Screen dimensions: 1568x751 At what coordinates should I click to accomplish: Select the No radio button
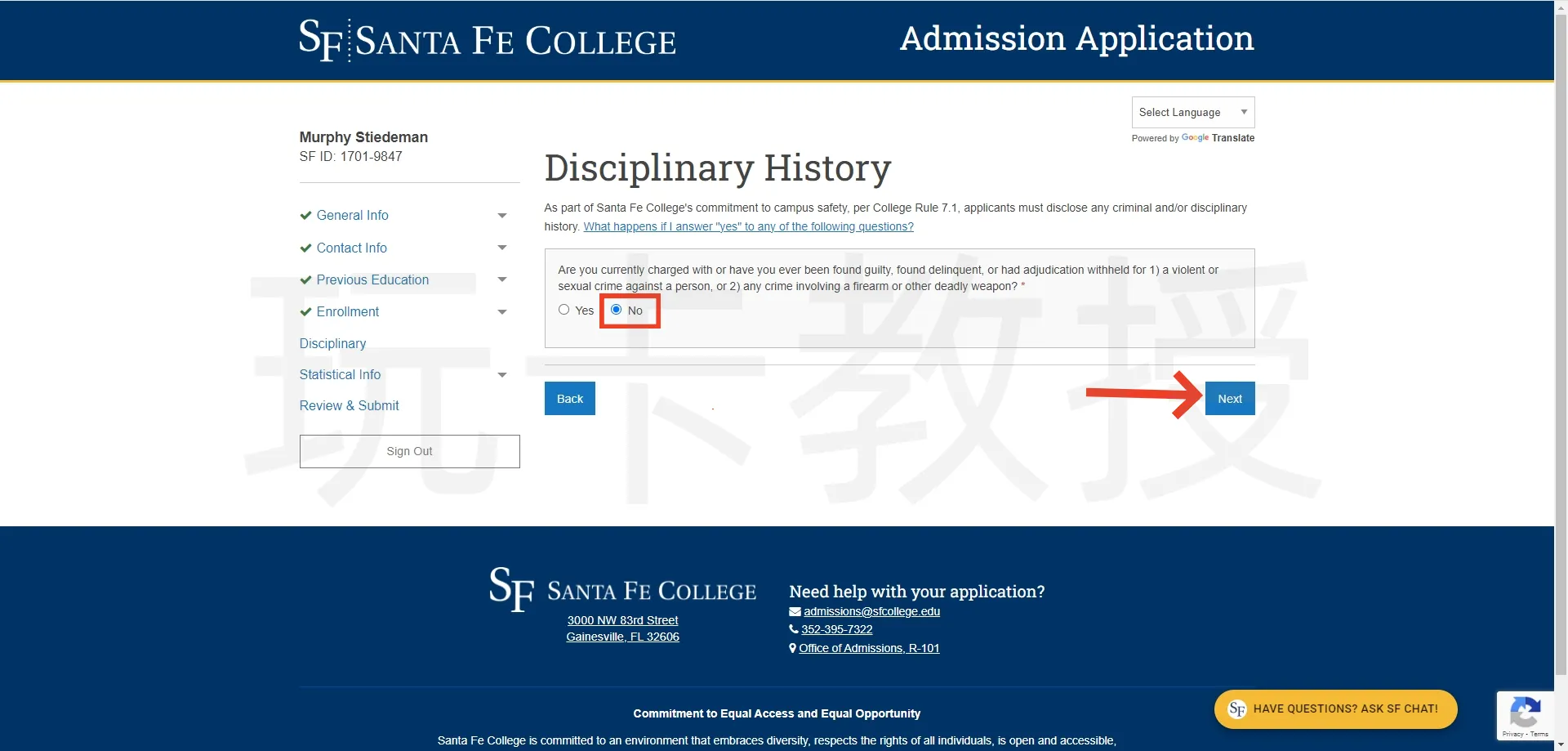coord(617,310)
